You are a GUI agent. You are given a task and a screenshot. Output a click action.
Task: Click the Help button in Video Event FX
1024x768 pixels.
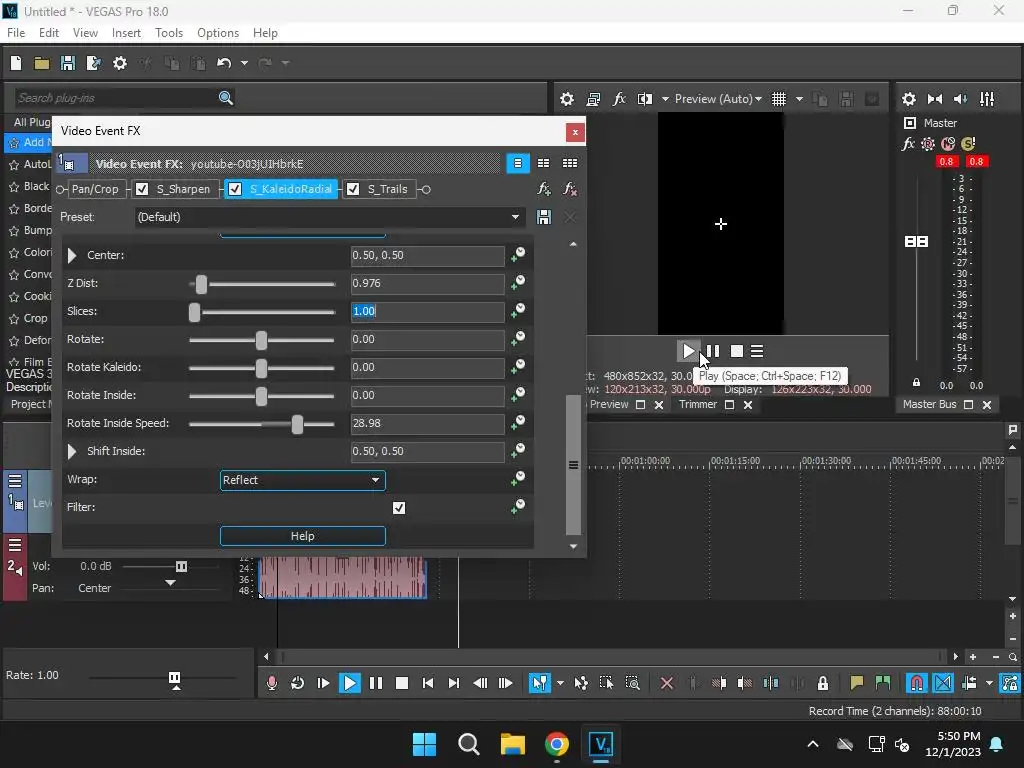tap(303, 536)
